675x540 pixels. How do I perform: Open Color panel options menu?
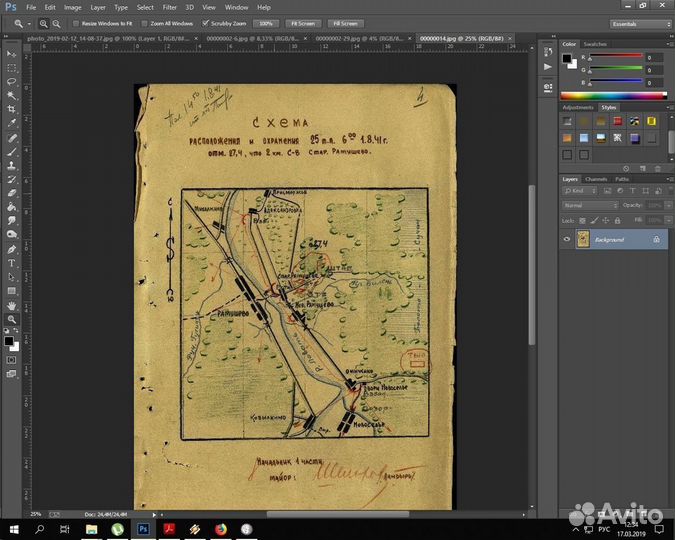coord(669,44)
